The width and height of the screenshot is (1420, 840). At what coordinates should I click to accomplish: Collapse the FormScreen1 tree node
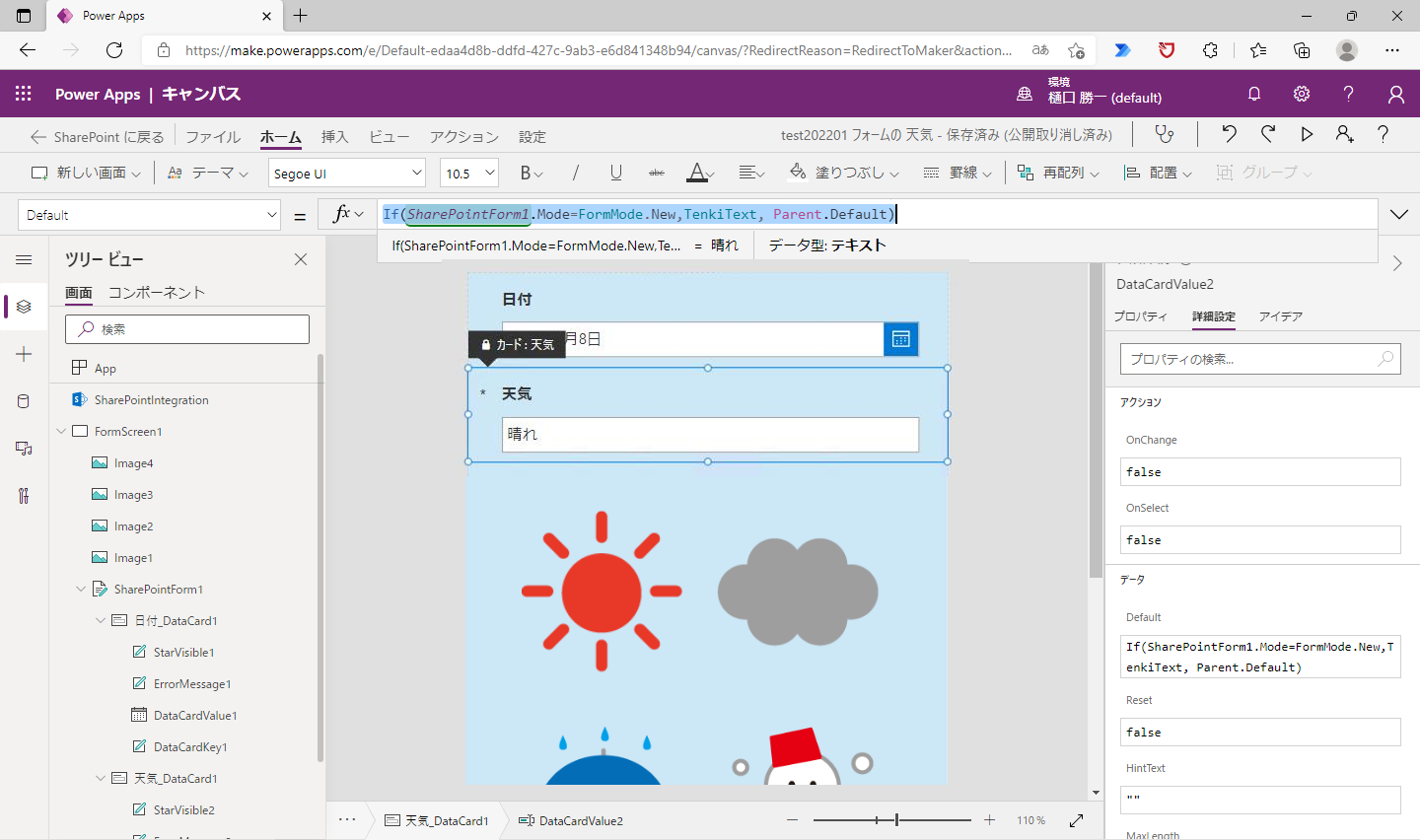(61, 431)
